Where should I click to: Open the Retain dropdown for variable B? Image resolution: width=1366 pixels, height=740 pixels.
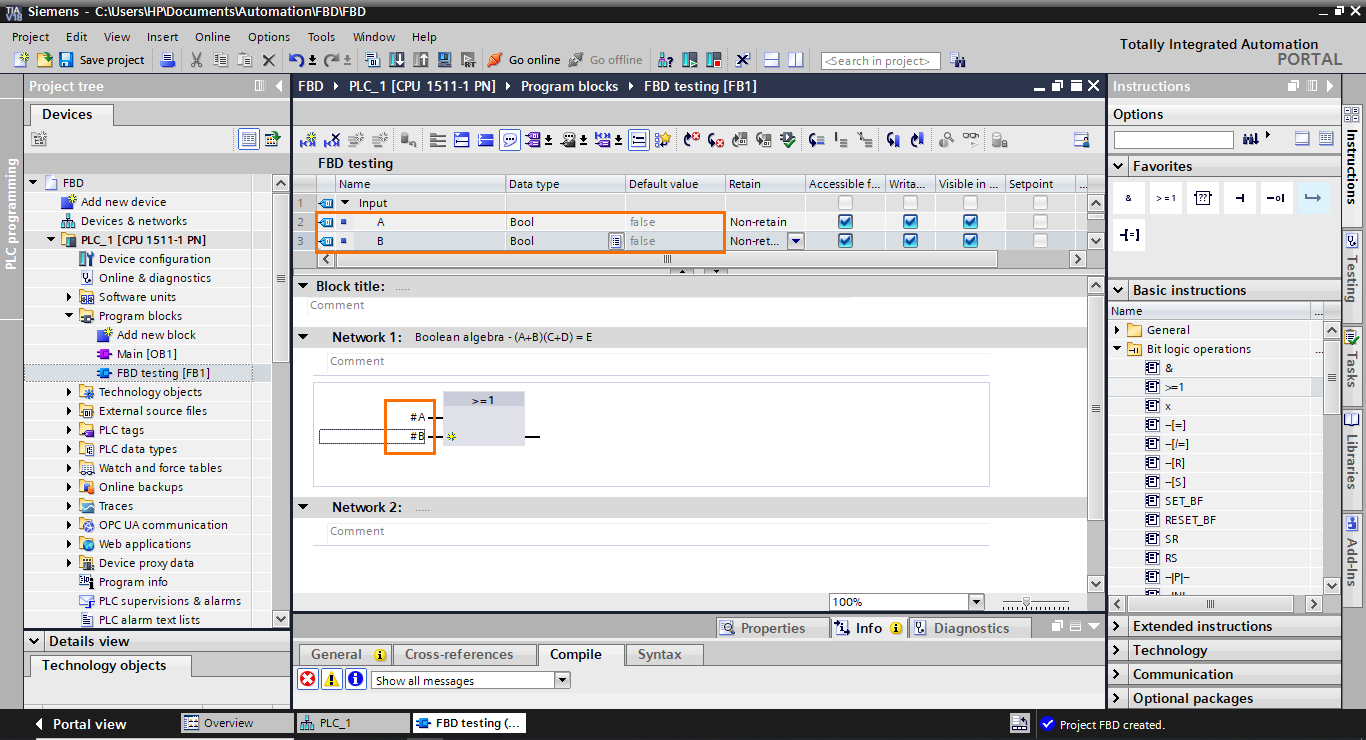click(796, 240)
